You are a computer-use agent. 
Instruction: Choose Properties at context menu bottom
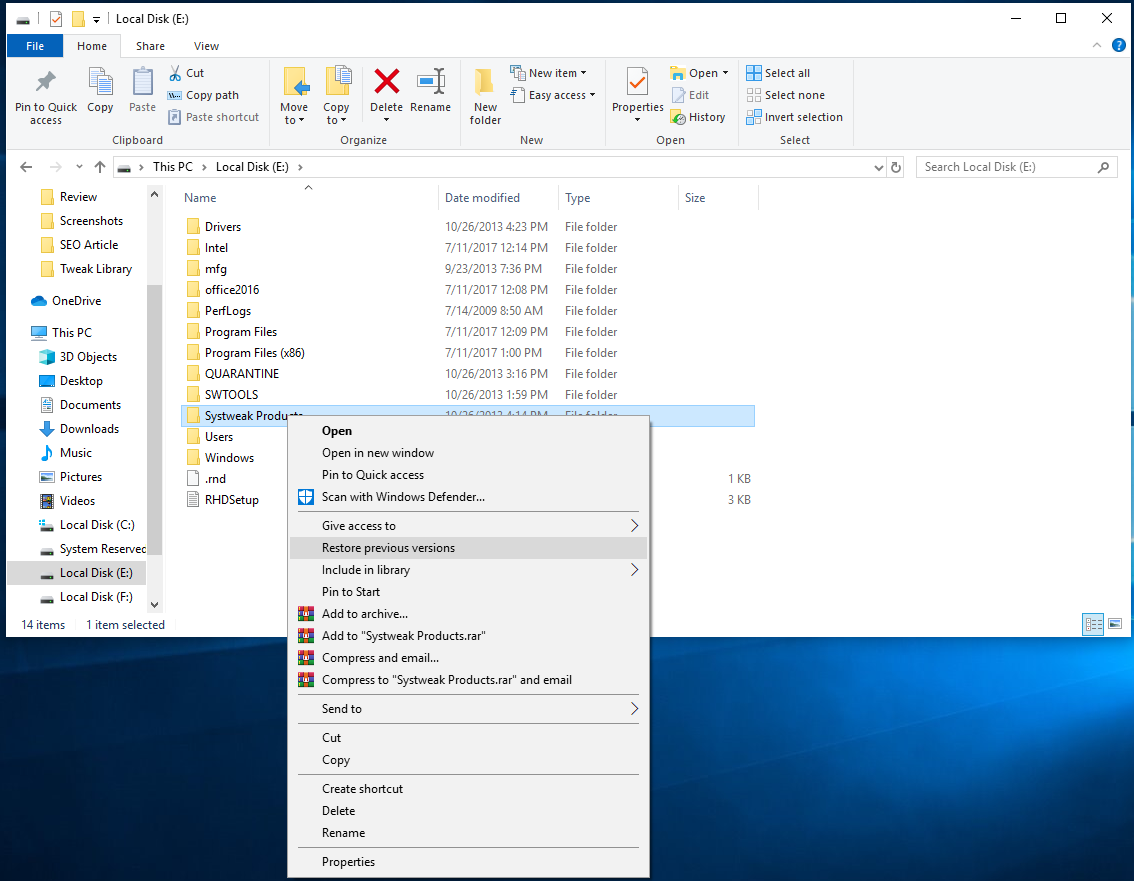(x=468, y=862)
